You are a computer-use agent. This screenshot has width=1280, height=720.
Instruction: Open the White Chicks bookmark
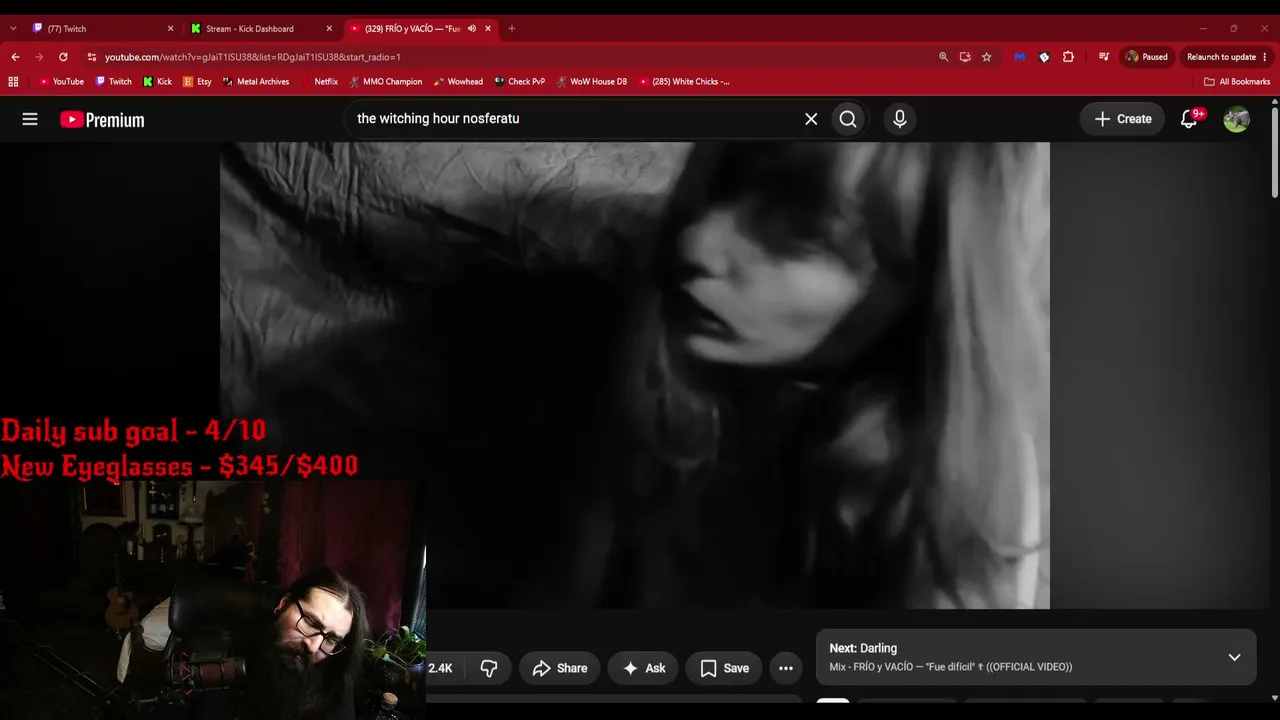tap(684, 82)
